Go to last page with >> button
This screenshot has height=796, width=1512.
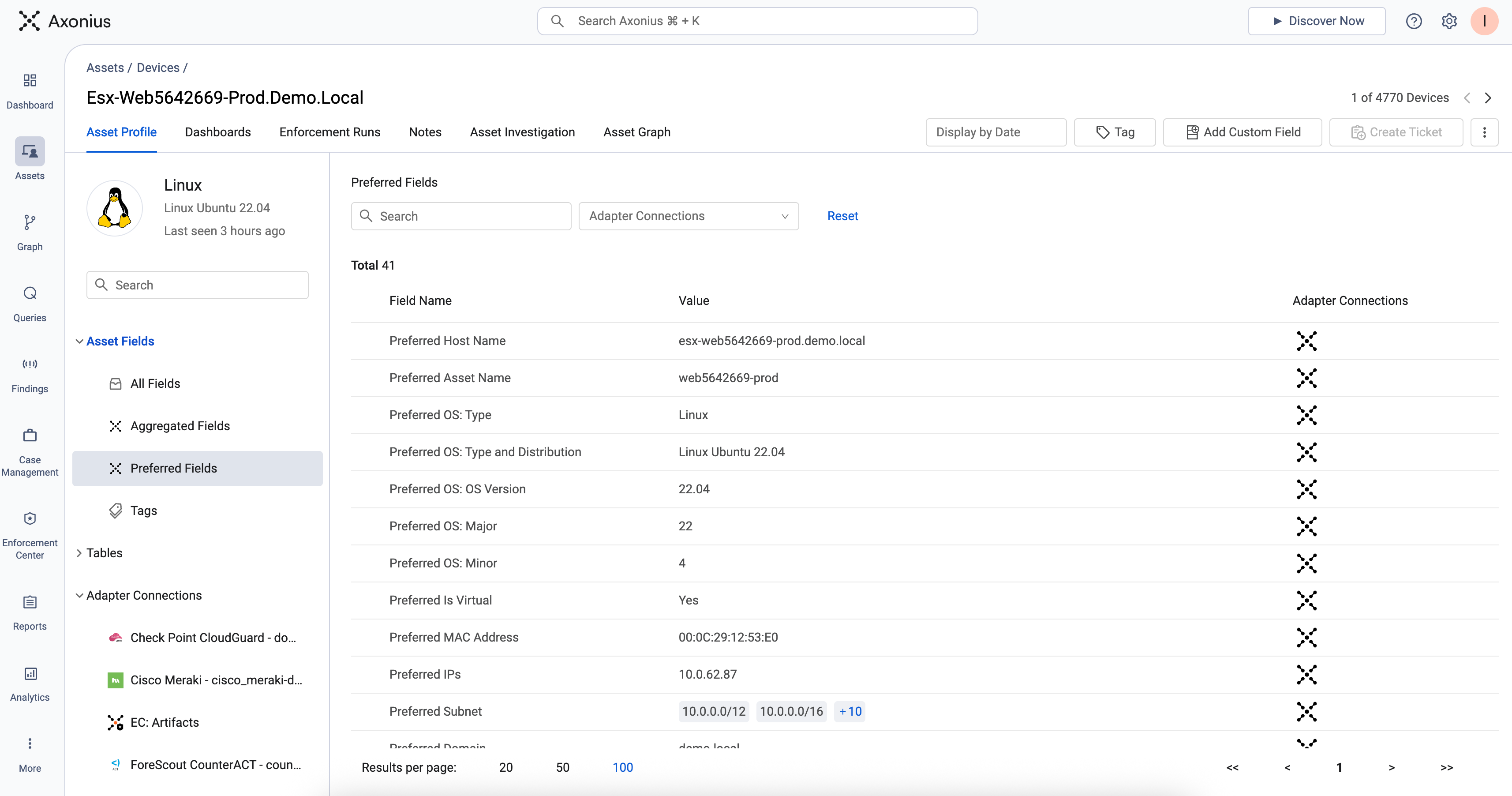click(x=1446, y=767)
